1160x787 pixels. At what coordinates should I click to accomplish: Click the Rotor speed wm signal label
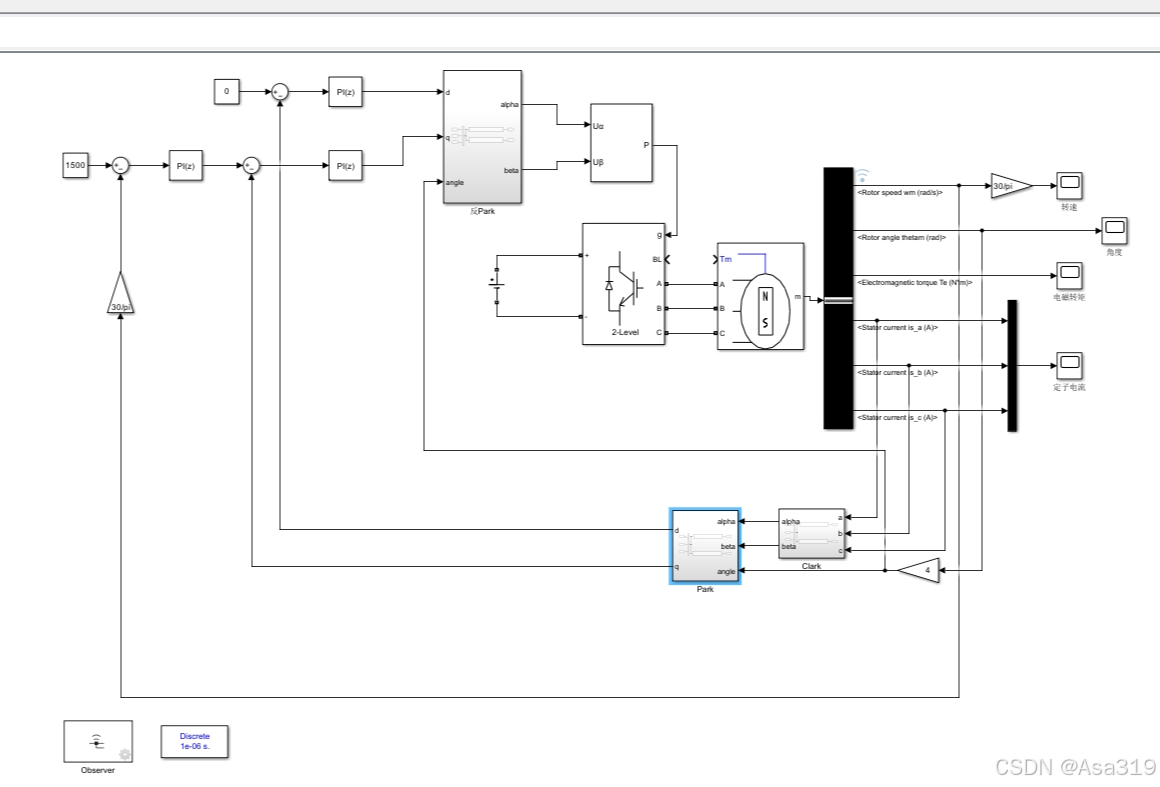click(898, 192)
